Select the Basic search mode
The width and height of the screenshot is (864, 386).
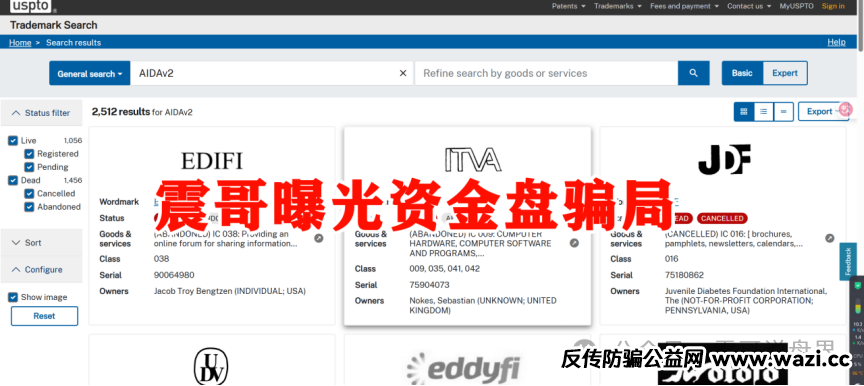(x=742, y=73)
